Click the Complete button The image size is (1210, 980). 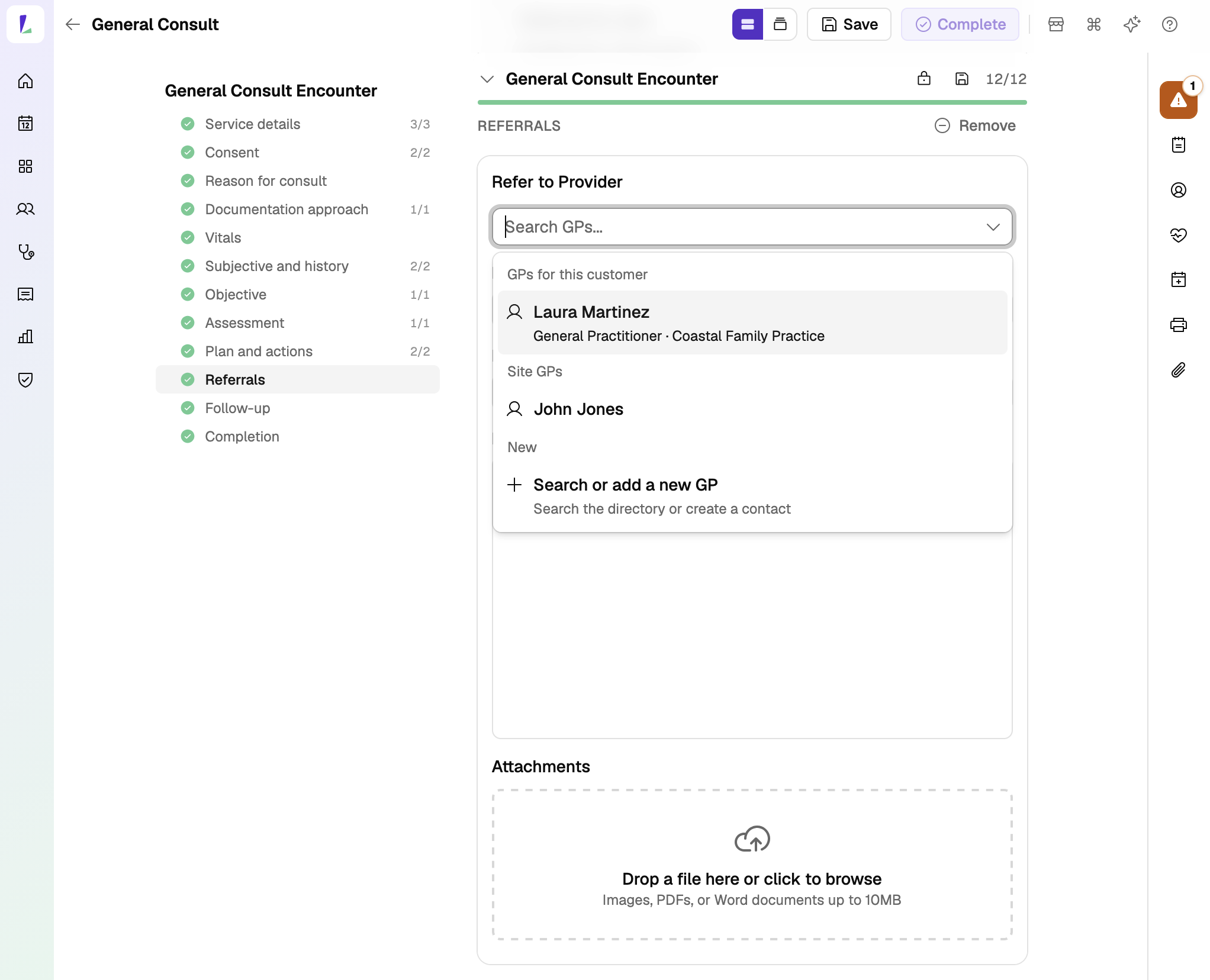pos(960,24)
